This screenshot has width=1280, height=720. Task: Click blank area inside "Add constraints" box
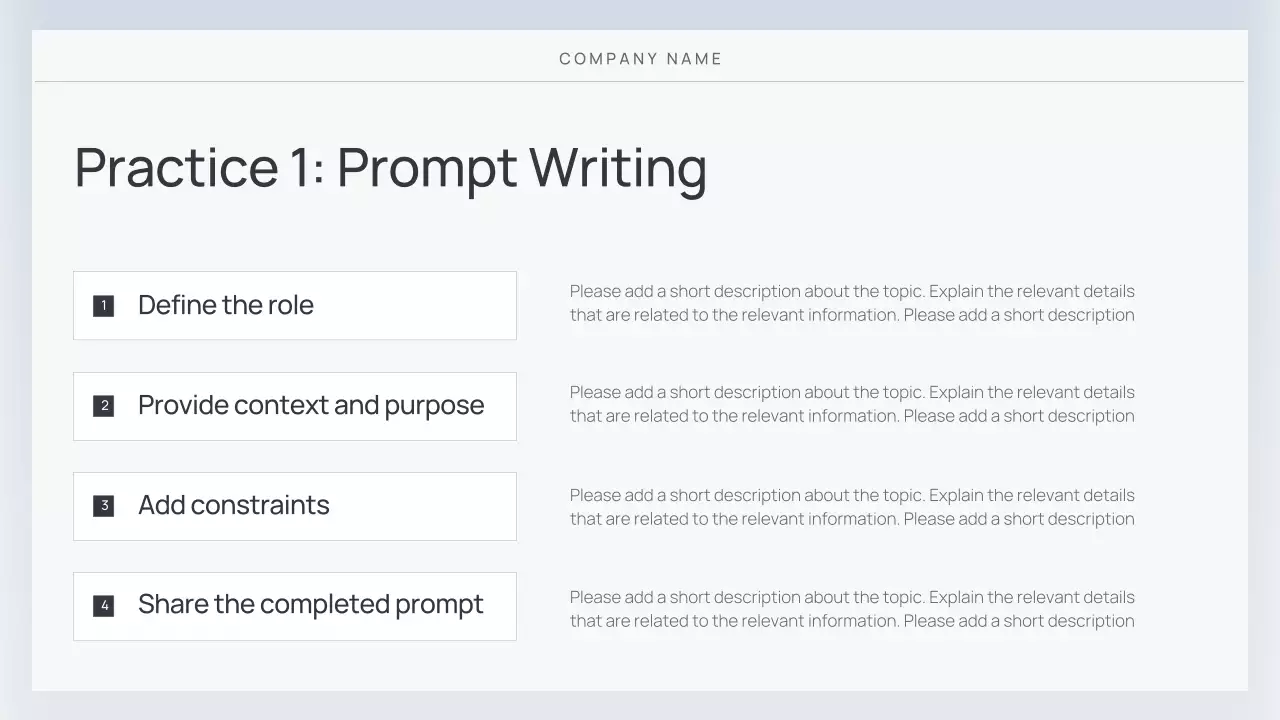pos(430,506)
